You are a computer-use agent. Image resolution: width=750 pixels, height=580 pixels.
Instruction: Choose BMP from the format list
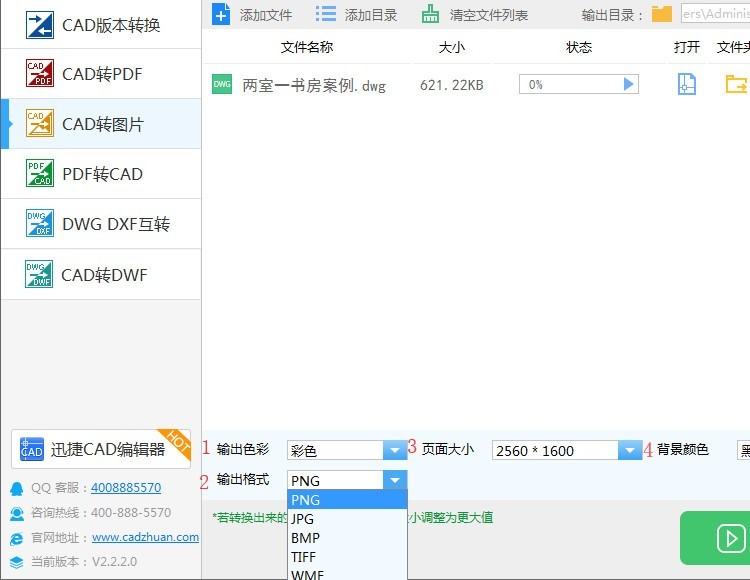348,538
